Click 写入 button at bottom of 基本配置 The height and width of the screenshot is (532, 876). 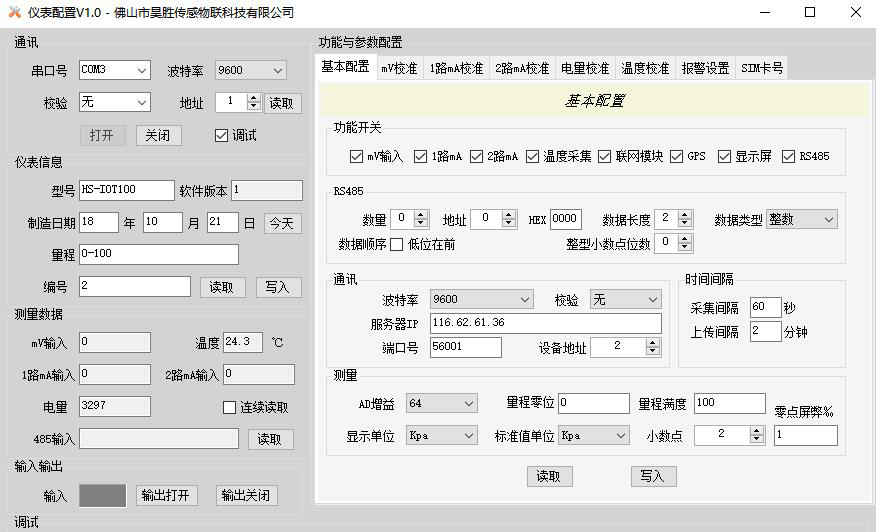pyautogui.click(x=653, y=476)
